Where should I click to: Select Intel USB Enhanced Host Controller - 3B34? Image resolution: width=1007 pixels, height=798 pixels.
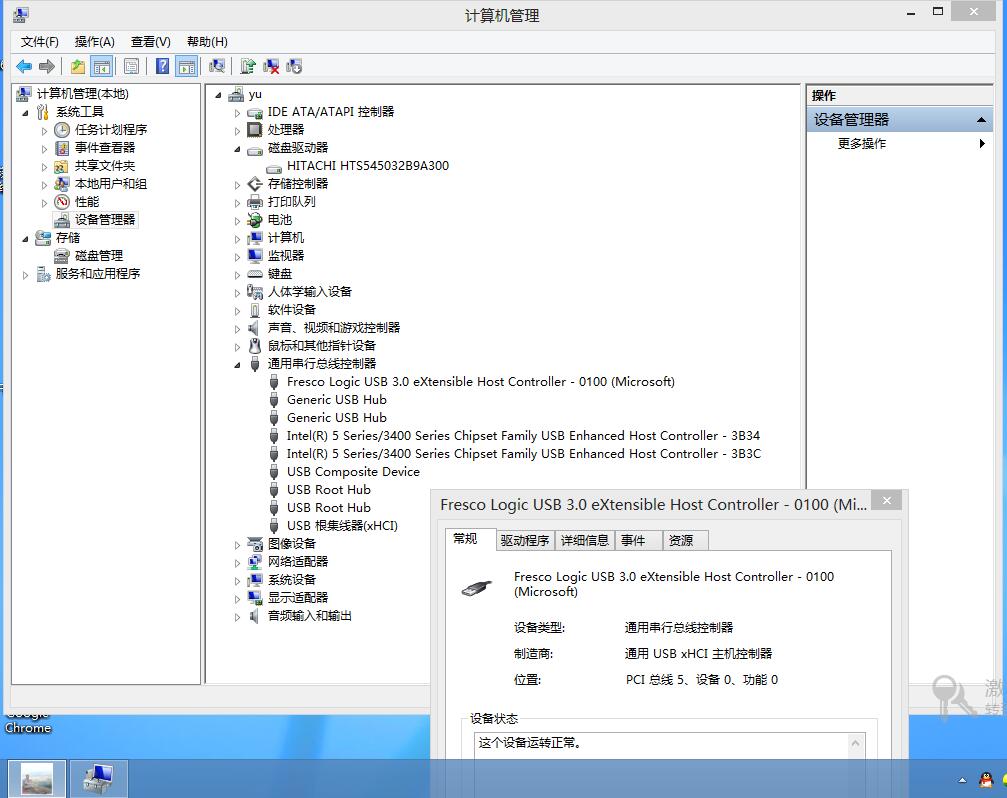coord(523,435)
